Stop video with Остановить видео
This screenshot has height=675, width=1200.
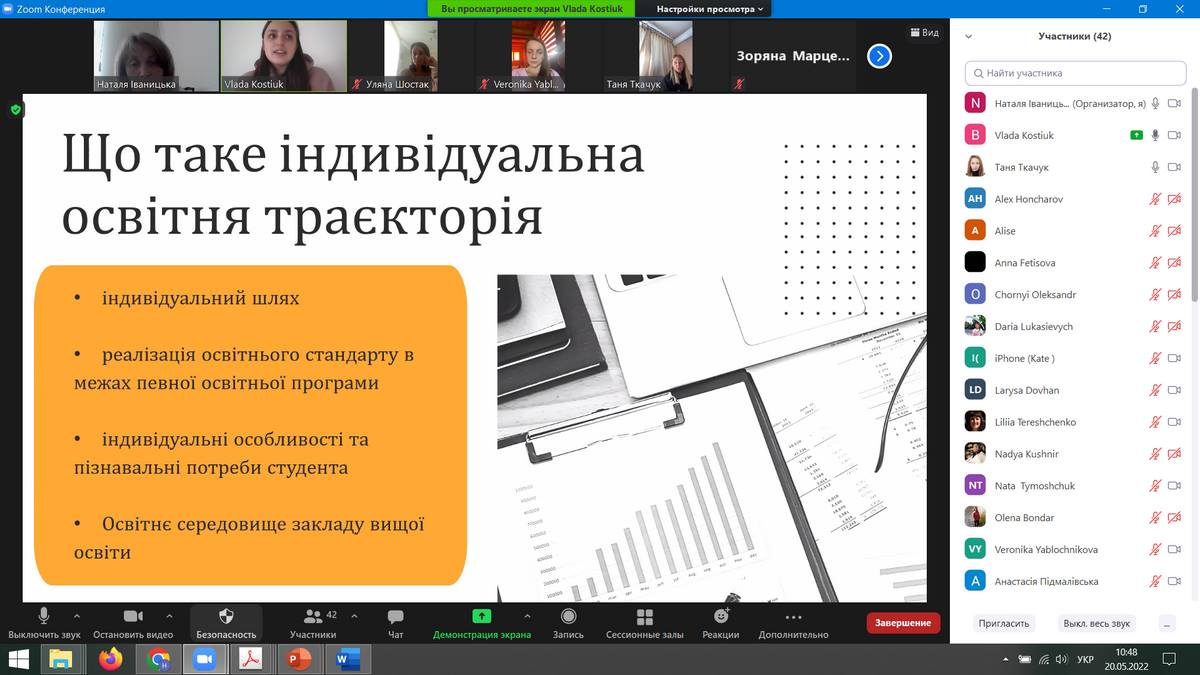click(x=133, y=617)
